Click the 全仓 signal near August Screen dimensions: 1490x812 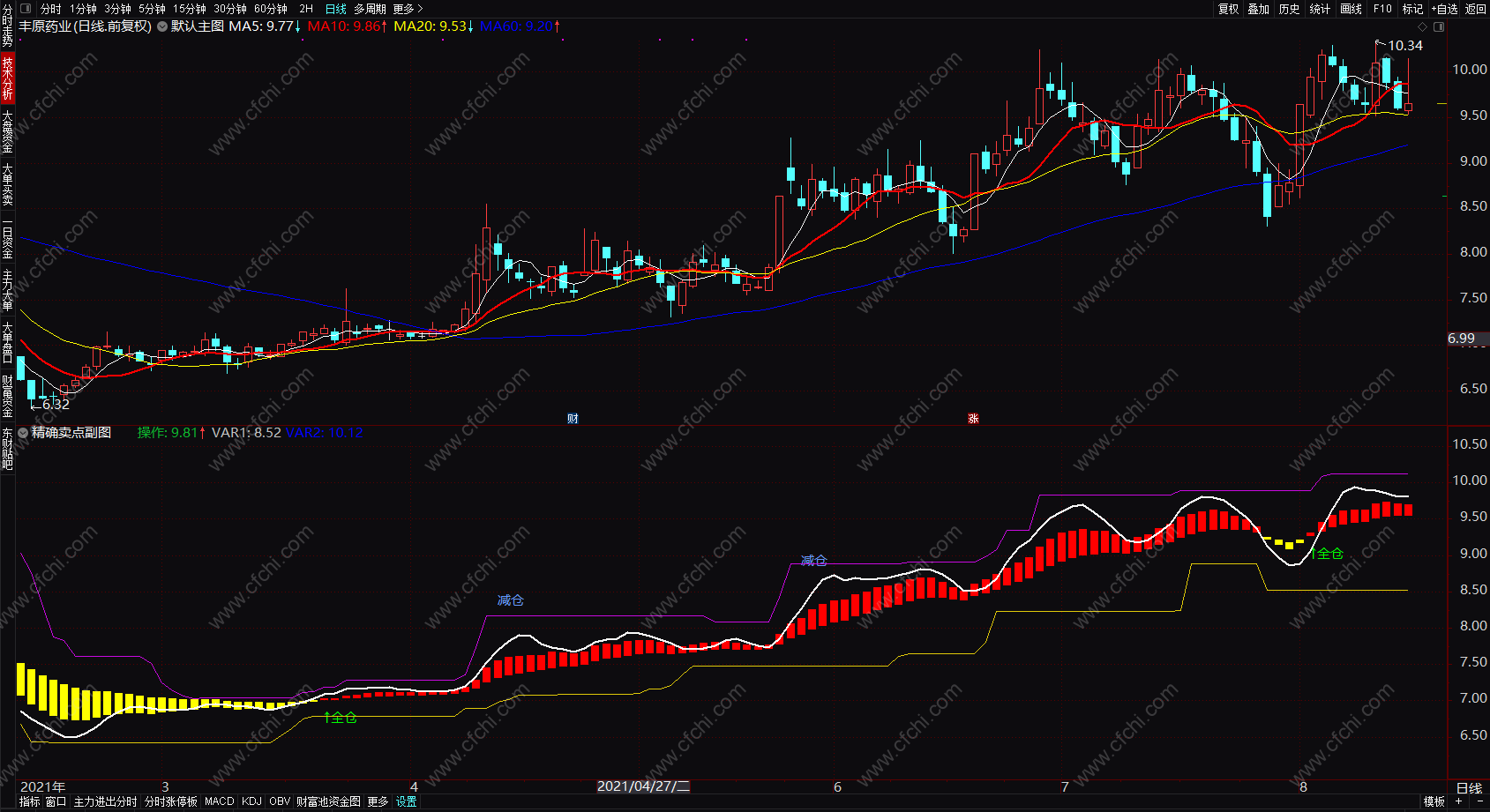[x=1327, y=554]
